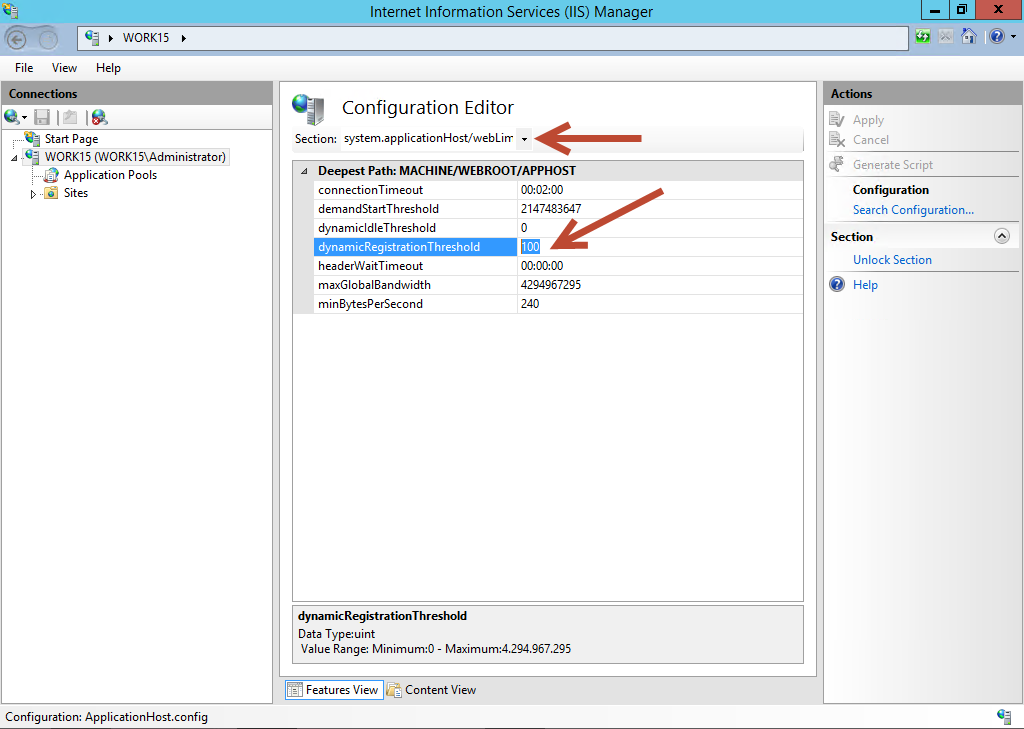This screenshot has width=1024, height=729.
Task: Open the Section dropdown arrow
Action: click(x=524, y=139)
